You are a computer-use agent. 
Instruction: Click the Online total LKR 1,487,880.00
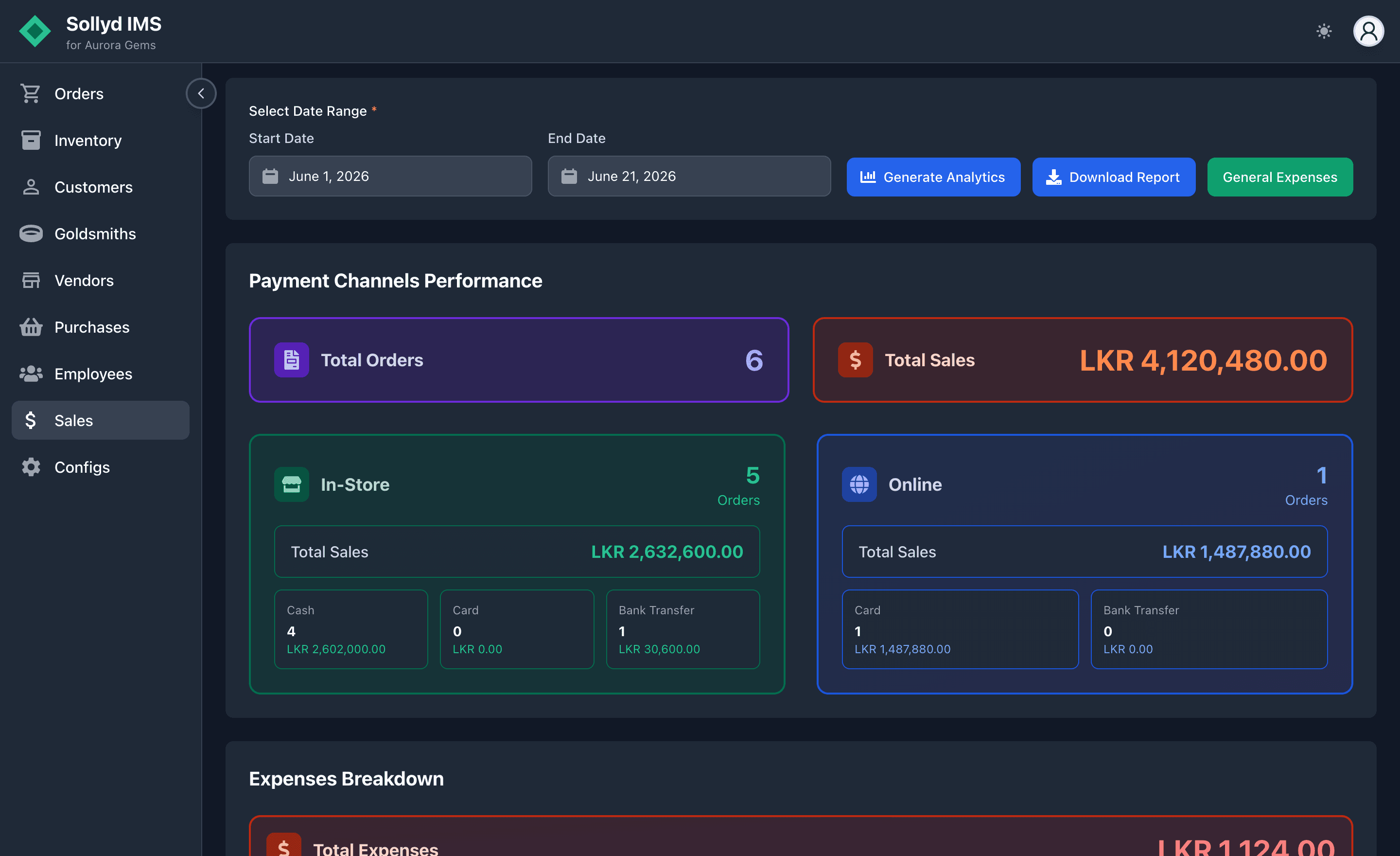pyautogui.click(x=1236, y=552)
